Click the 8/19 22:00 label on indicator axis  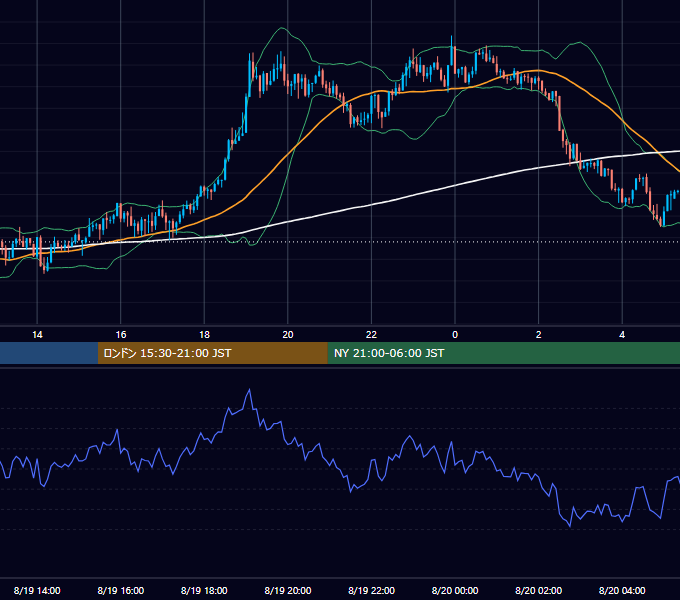(x=371, y=590)
